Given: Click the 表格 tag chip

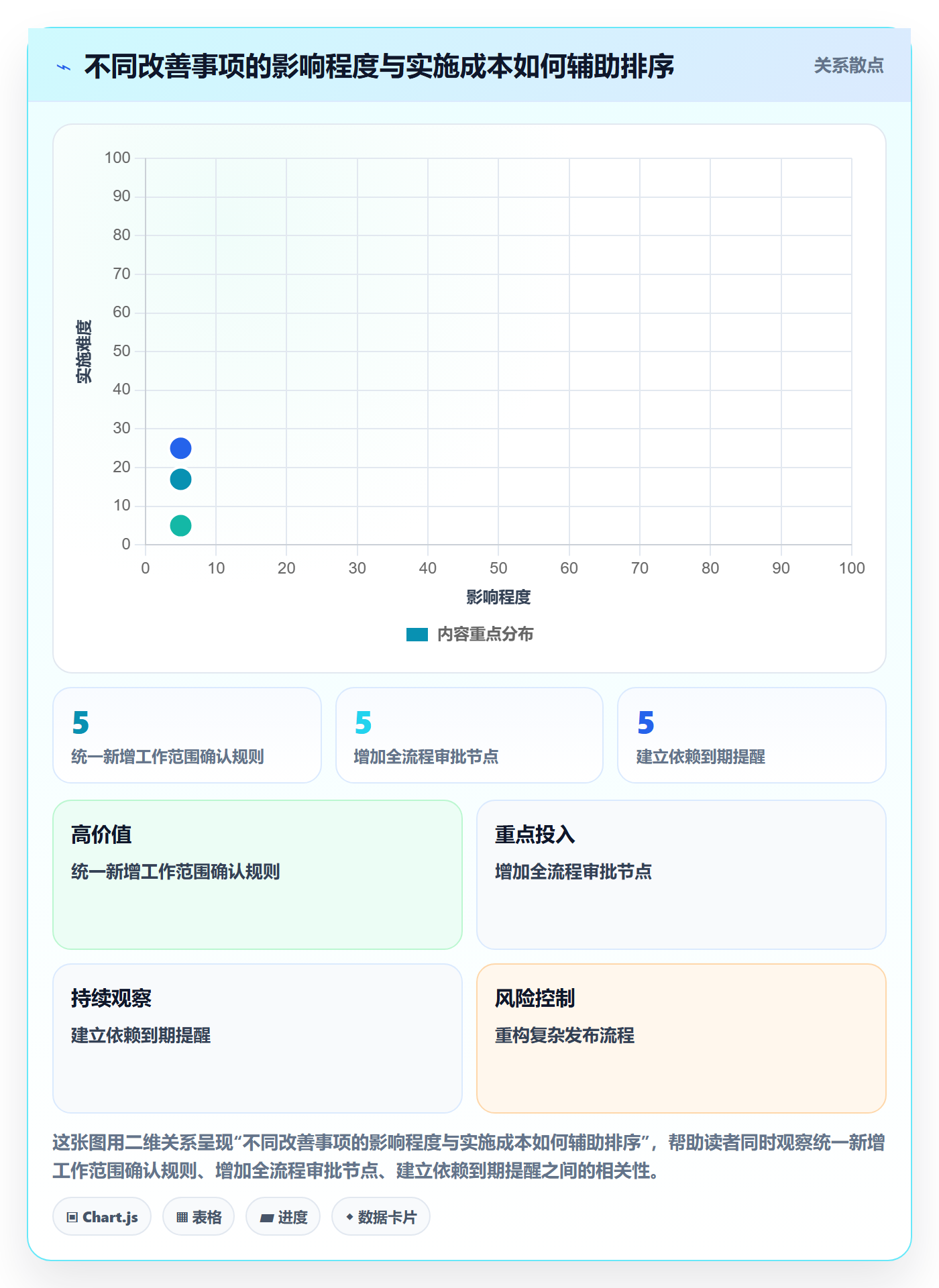Looking at the screenshot, I should [199, 1217].
